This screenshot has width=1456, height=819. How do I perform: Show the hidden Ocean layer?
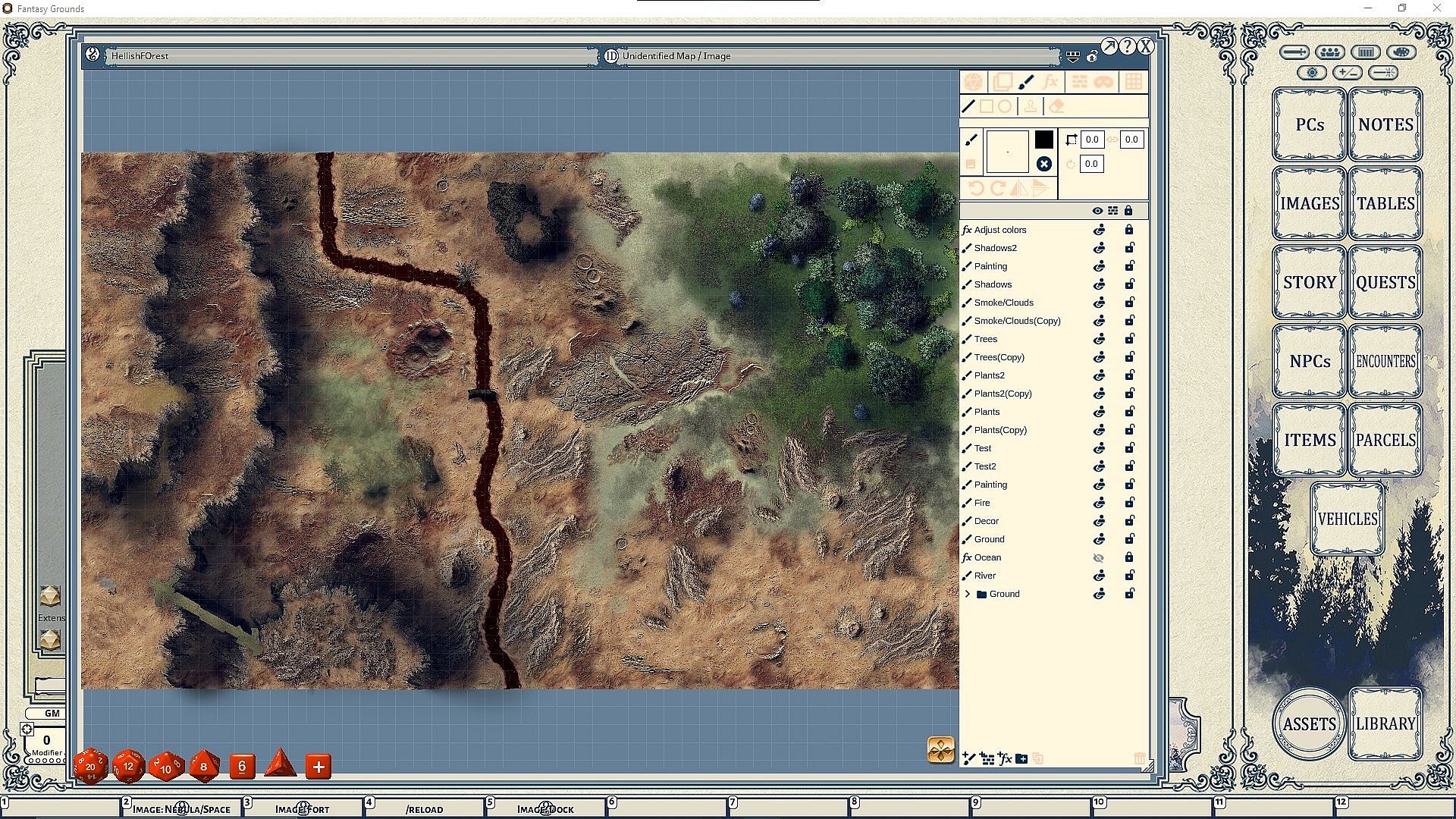pos(1098,557)
